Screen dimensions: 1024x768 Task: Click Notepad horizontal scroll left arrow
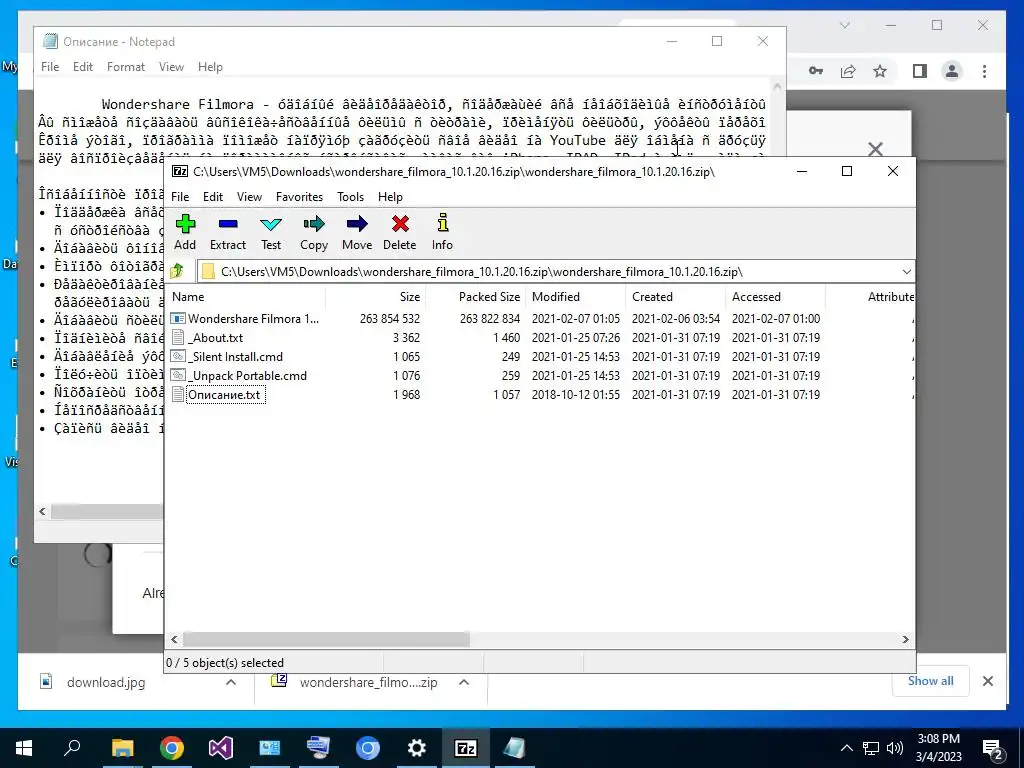pos(42,511)
